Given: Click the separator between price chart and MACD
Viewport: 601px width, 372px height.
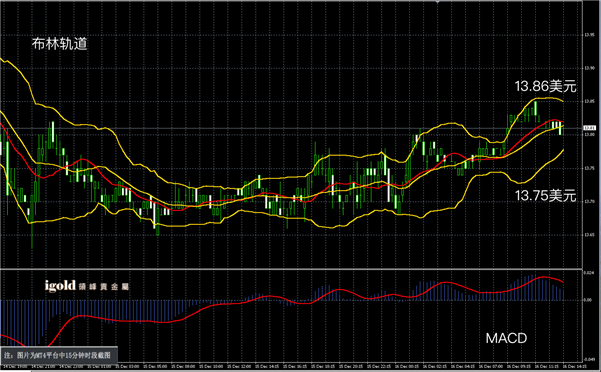Looking at the screenshot, I should point(291,269).
